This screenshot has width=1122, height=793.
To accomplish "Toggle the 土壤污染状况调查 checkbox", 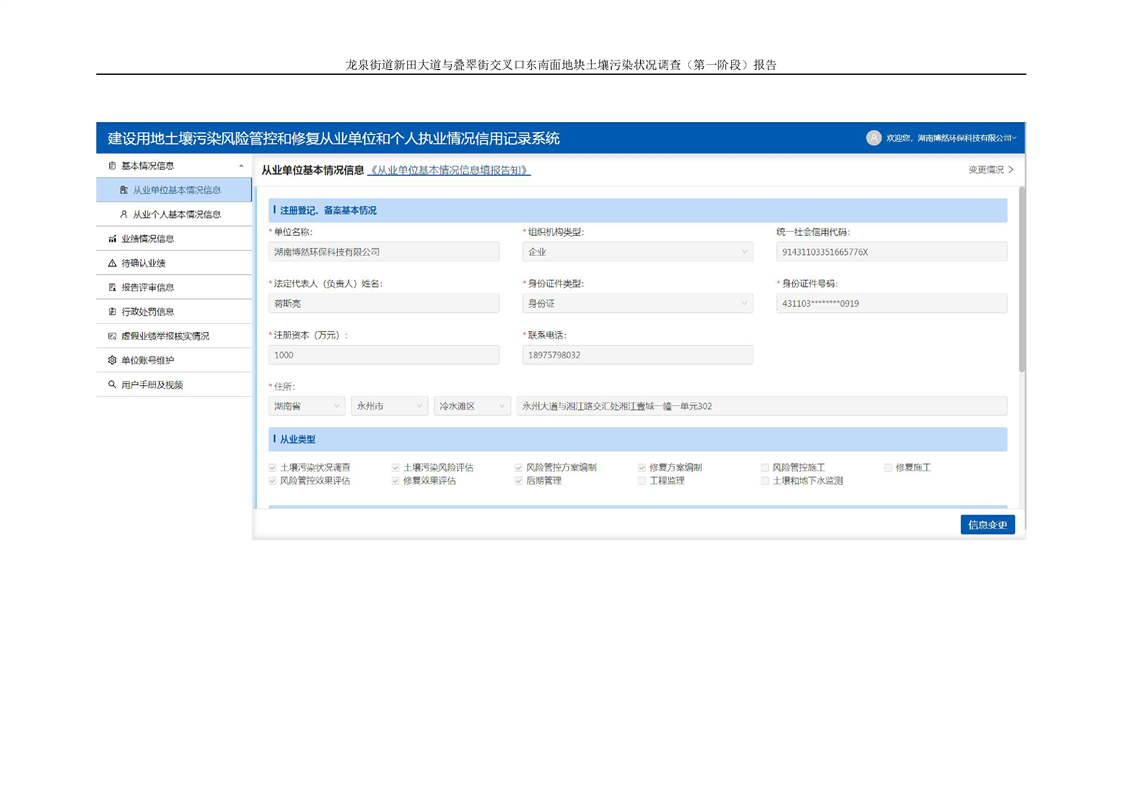I will [273, 468].
